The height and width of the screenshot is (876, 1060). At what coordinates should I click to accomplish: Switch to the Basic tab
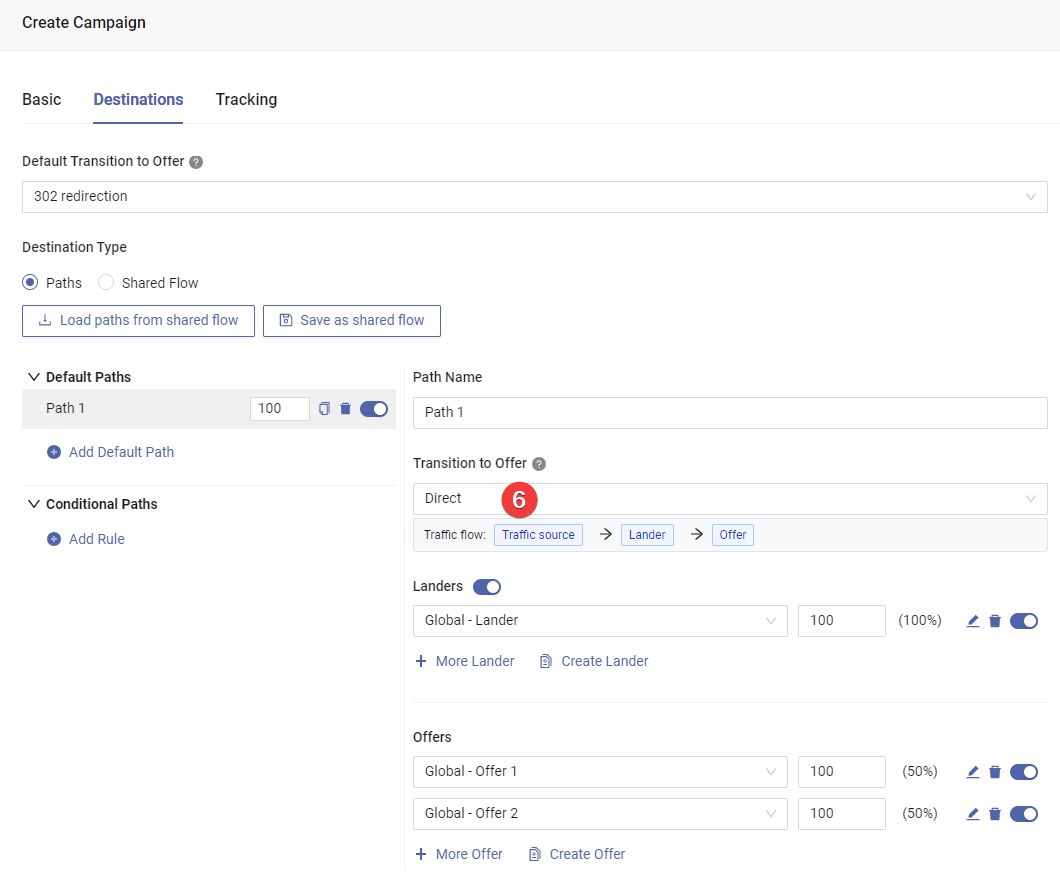41,99
